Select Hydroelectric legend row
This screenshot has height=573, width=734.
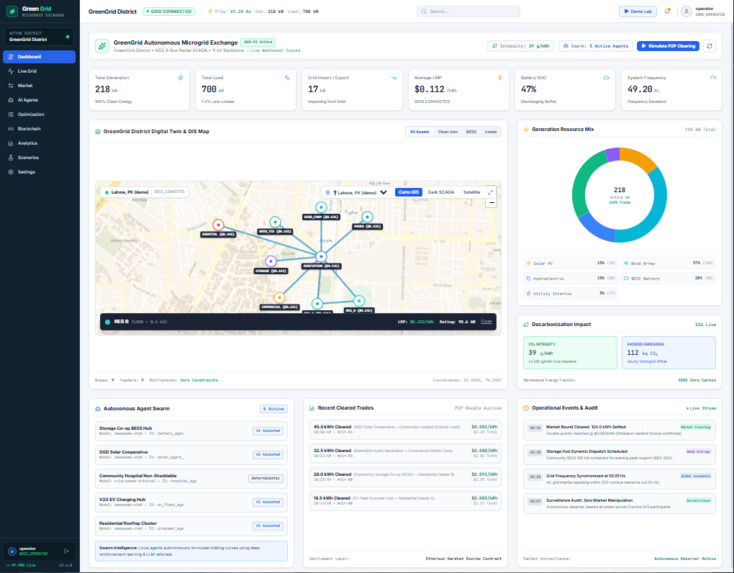[x=571, y=278]
